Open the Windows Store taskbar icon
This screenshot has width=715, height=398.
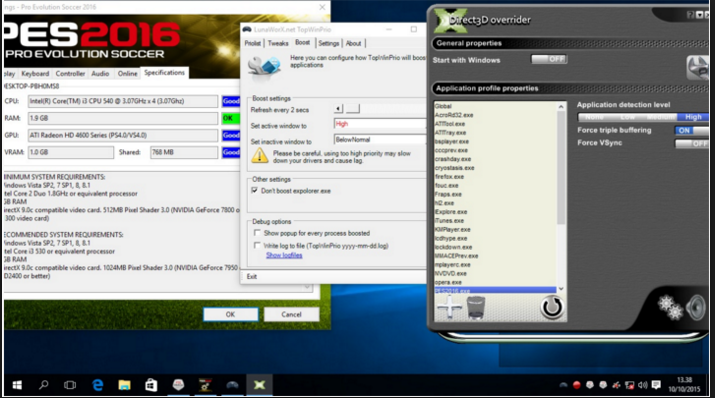pos(151,385)
